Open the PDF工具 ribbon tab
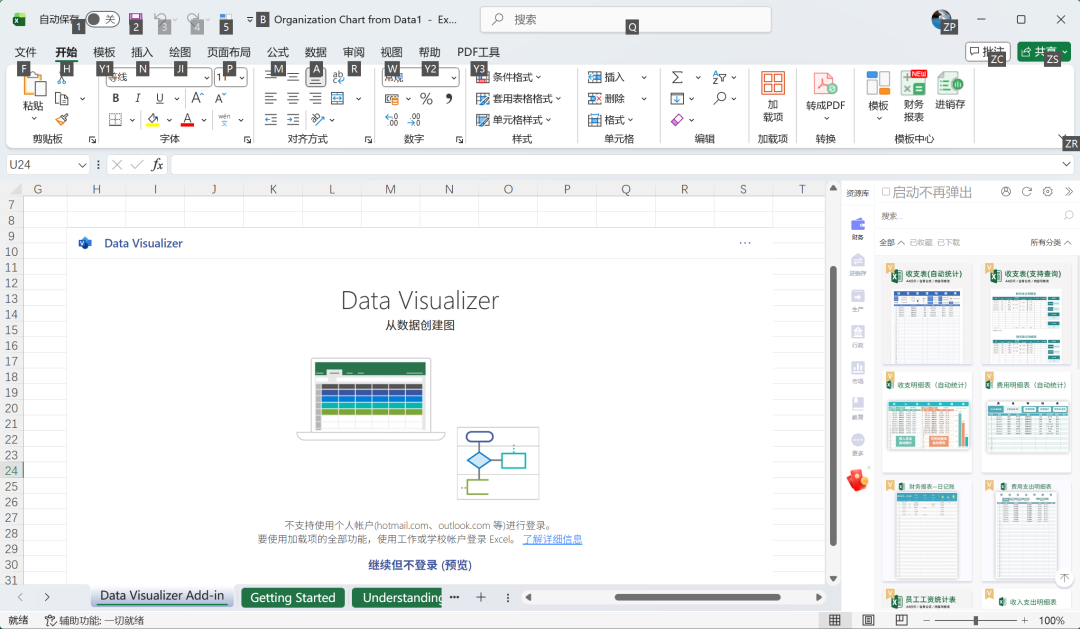This screenshot has height=629, width=1080. pos(478,52)
